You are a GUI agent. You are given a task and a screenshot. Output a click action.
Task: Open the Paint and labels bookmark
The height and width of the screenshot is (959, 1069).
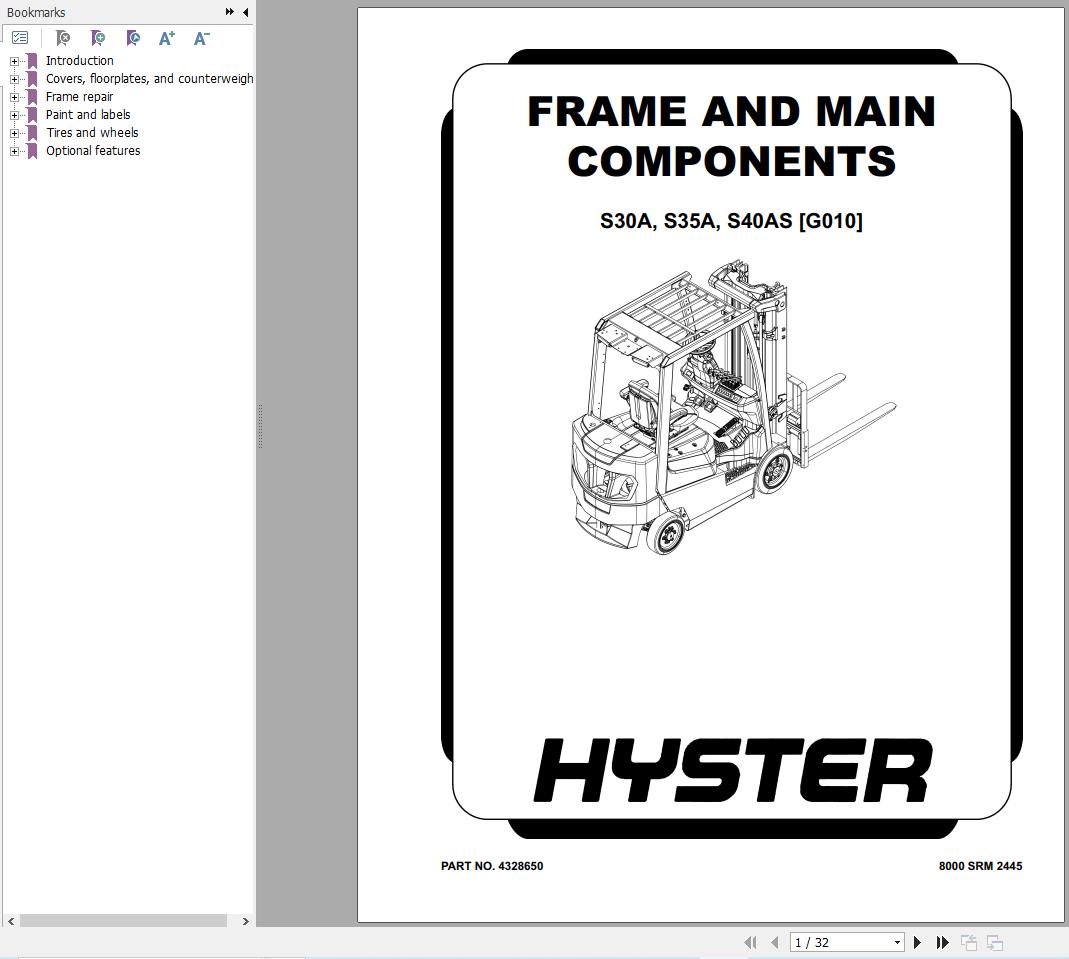point(88,115)
